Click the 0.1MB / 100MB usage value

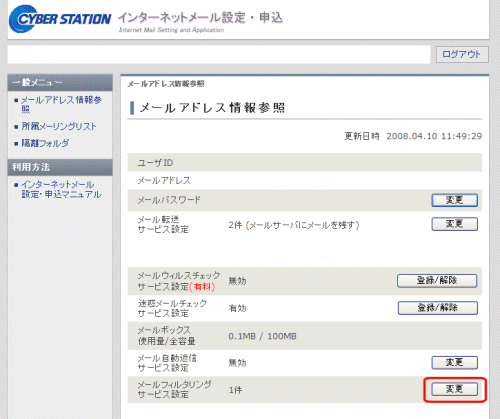pos(262,336)
